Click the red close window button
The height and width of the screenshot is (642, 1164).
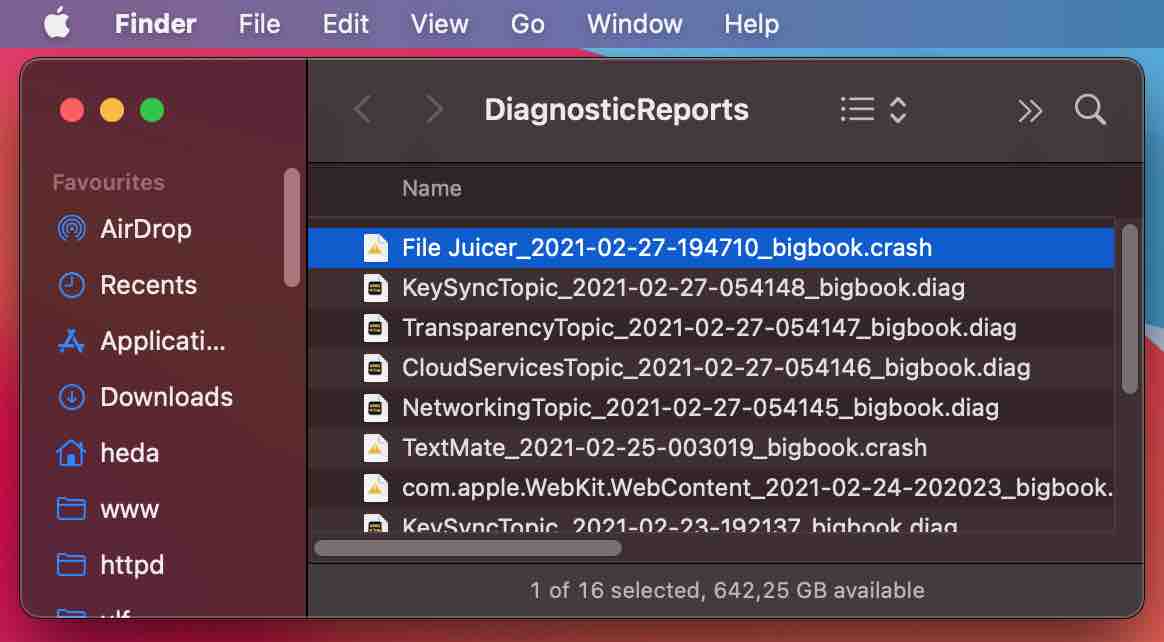click(72, 111)
